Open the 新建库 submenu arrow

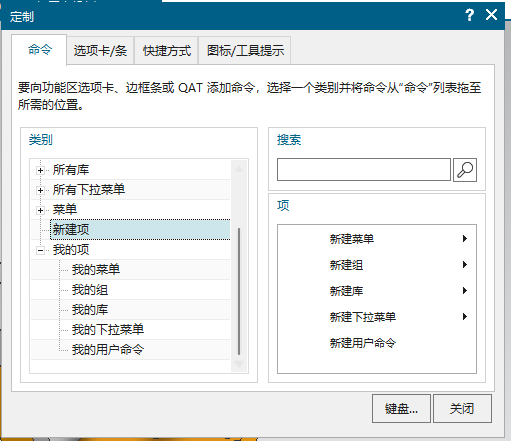[465, 291]
